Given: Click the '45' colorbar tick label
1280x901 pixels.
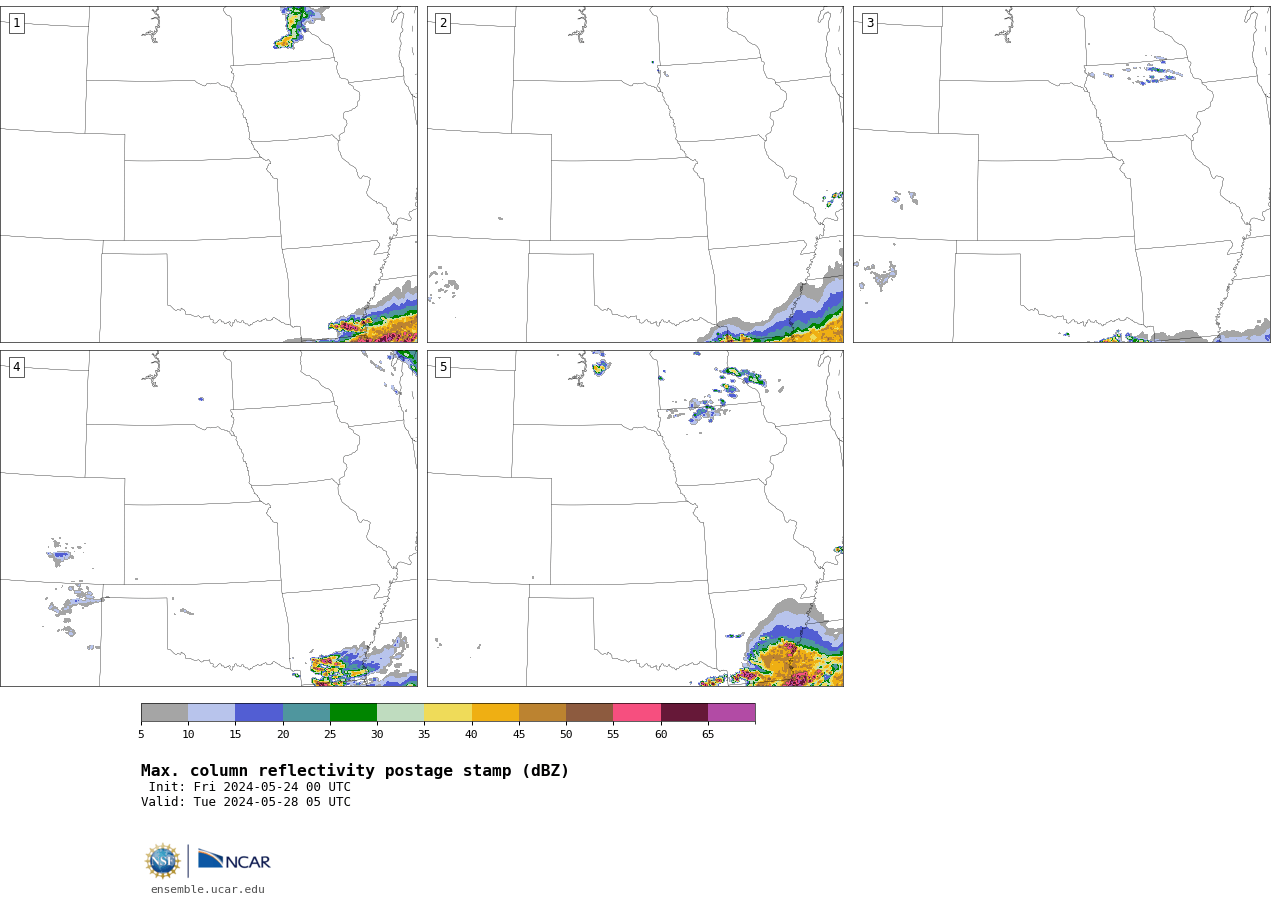Looking at the screenshot, I should 519,735.
